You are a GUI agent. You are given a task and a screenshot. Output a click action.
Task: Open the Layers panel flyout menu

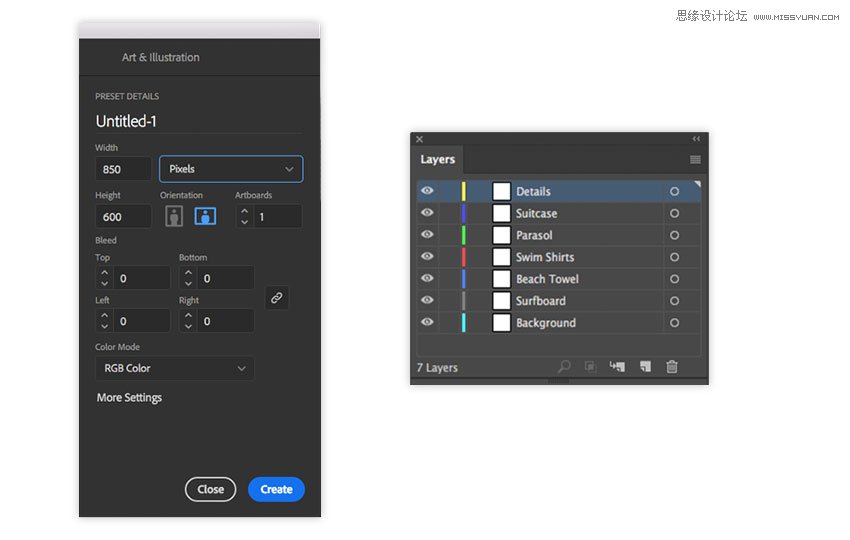tap(695, 160)
